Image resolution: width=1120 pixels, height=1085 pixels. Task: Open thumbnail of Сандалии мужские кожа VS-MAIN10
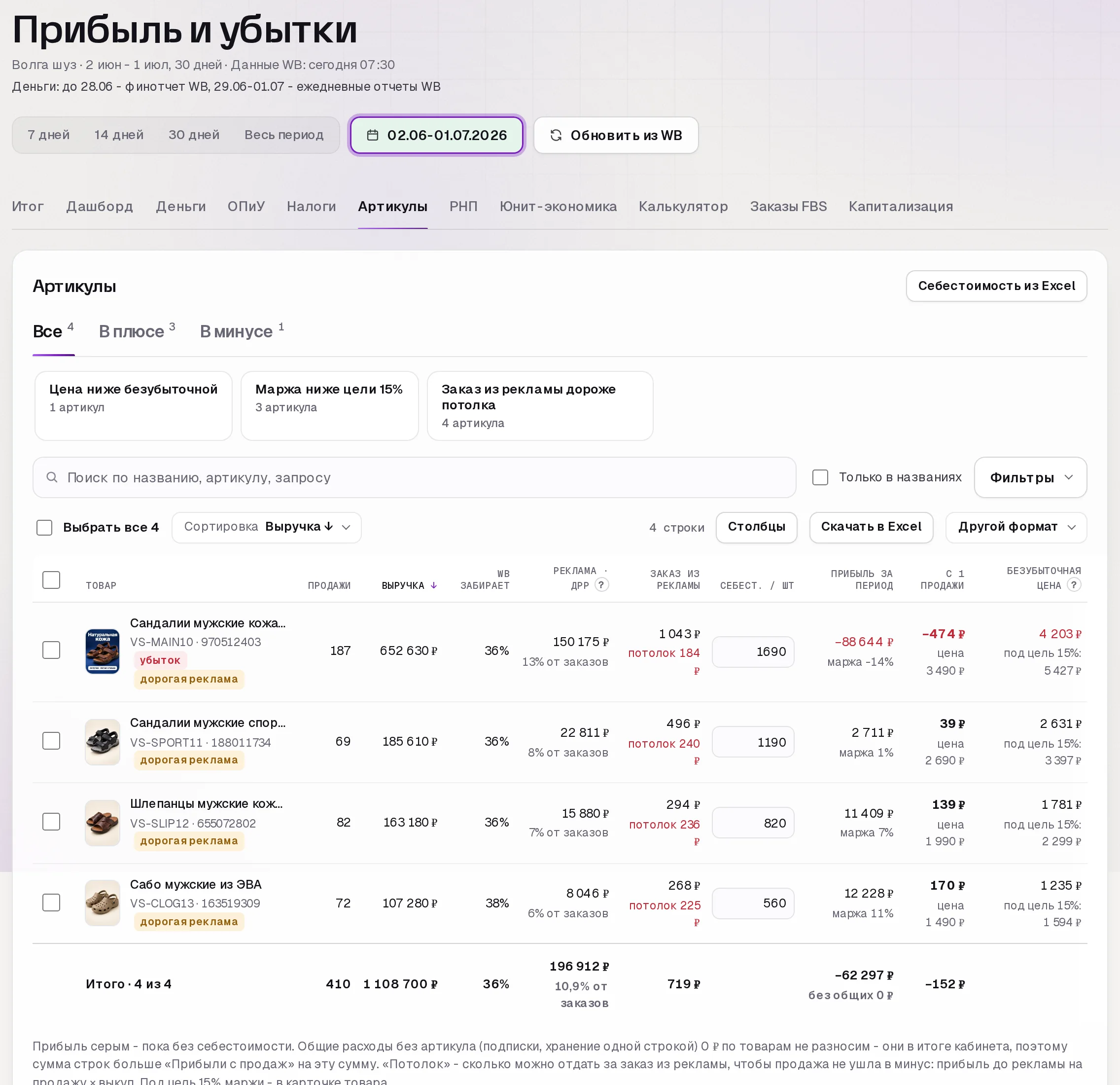coord(103,651)
